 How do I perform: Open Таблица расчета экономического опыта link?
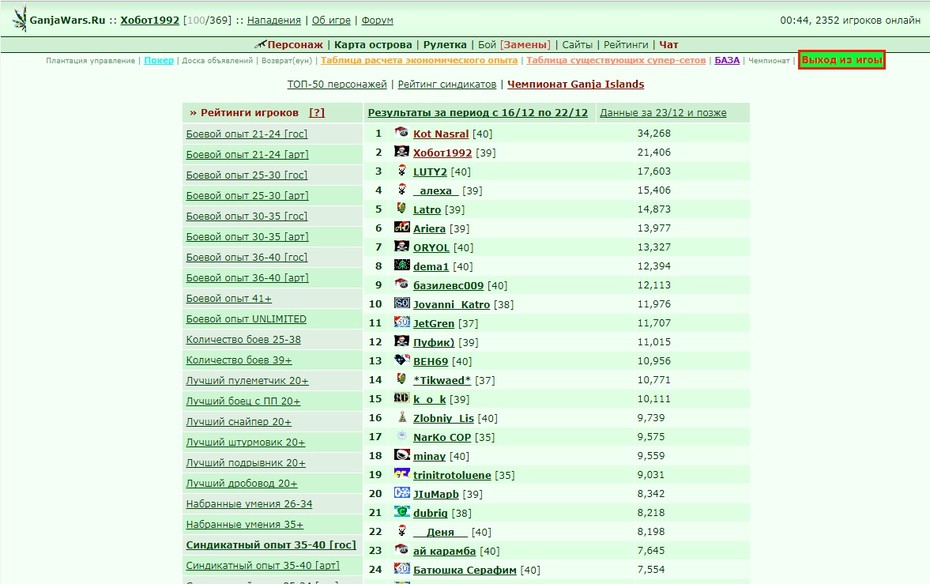tap(419, 60)
